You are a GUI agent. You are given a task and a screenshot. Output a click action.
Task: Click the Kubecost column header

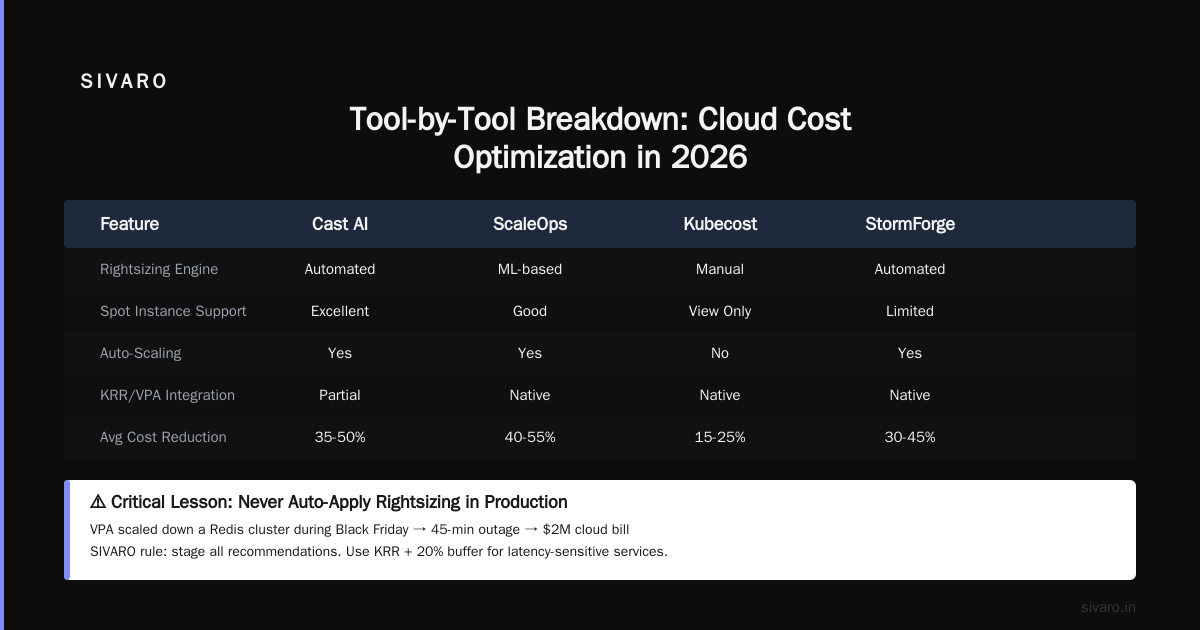point(720,224)
